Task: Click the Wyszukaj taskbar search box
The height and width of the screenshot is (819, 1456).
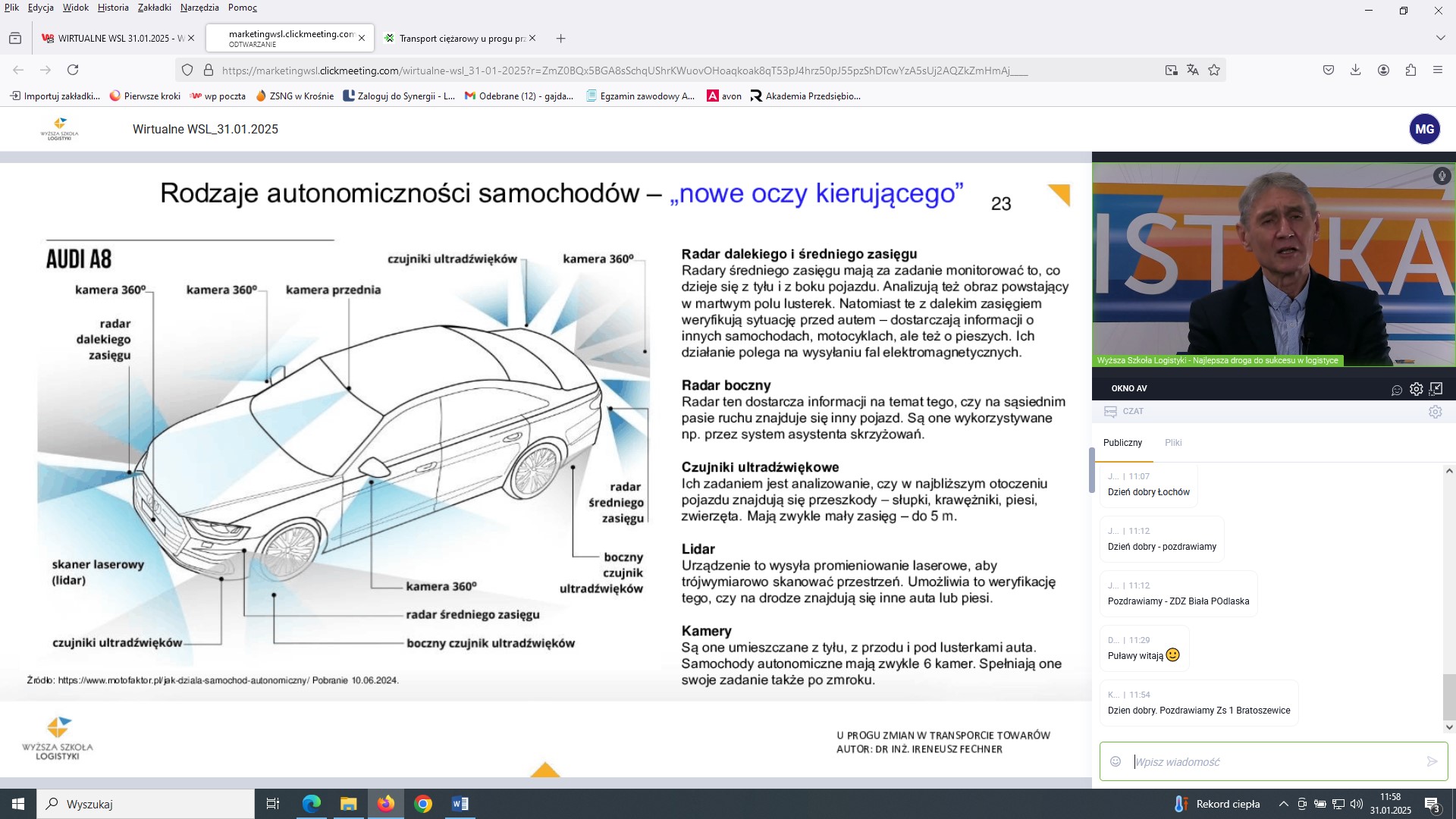Action: (146, 804)
